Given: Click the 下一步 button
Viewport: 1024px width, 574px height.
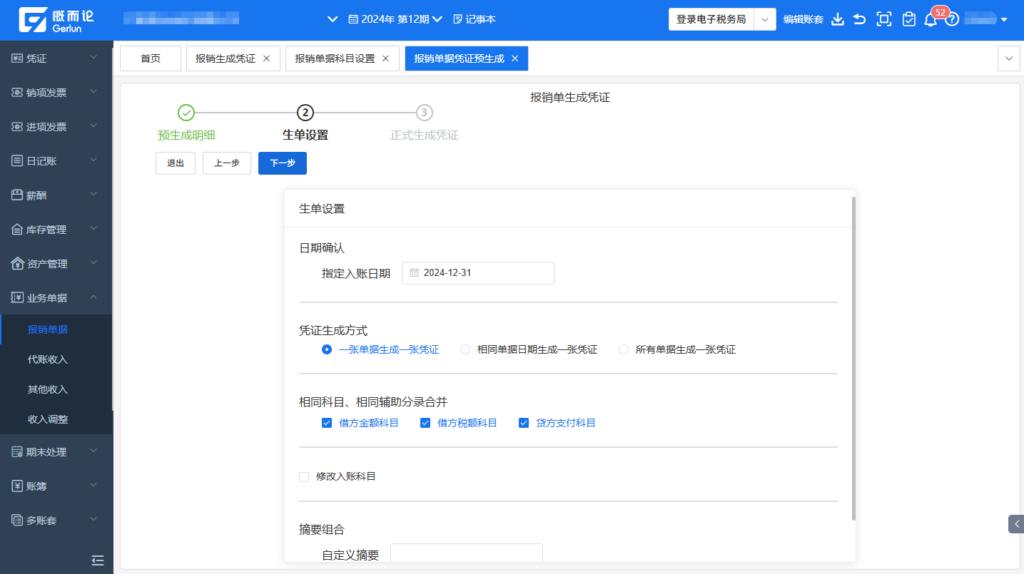Looking at the screenshot, I should tap(282, 163).
